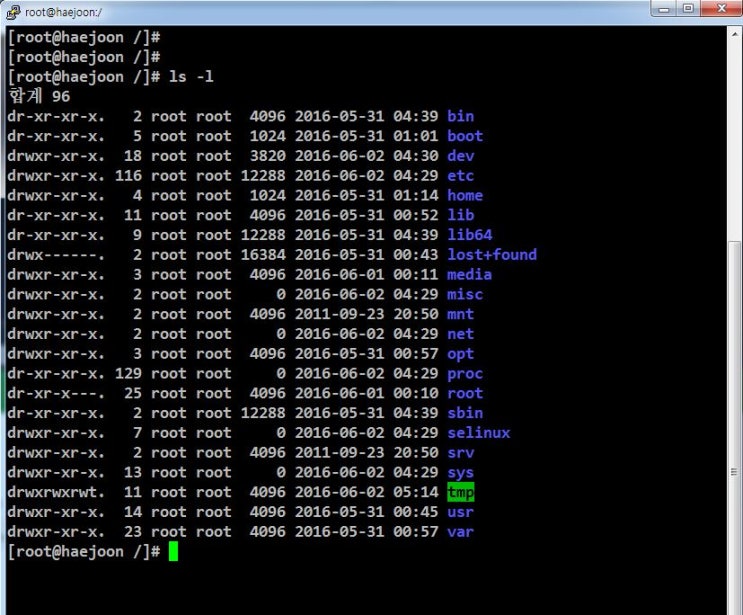Click the link count '129' in proc row
The image size is (743, 615).
click(128, 374)
